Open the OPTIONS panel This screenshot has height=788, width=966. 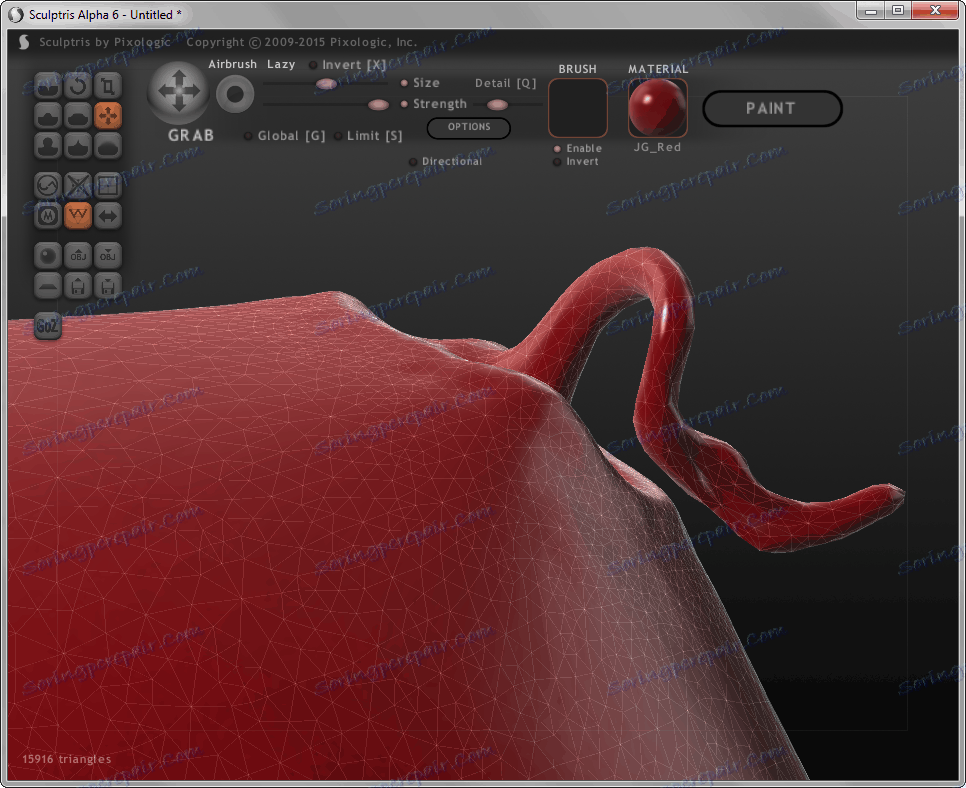(x=469, y=128)
